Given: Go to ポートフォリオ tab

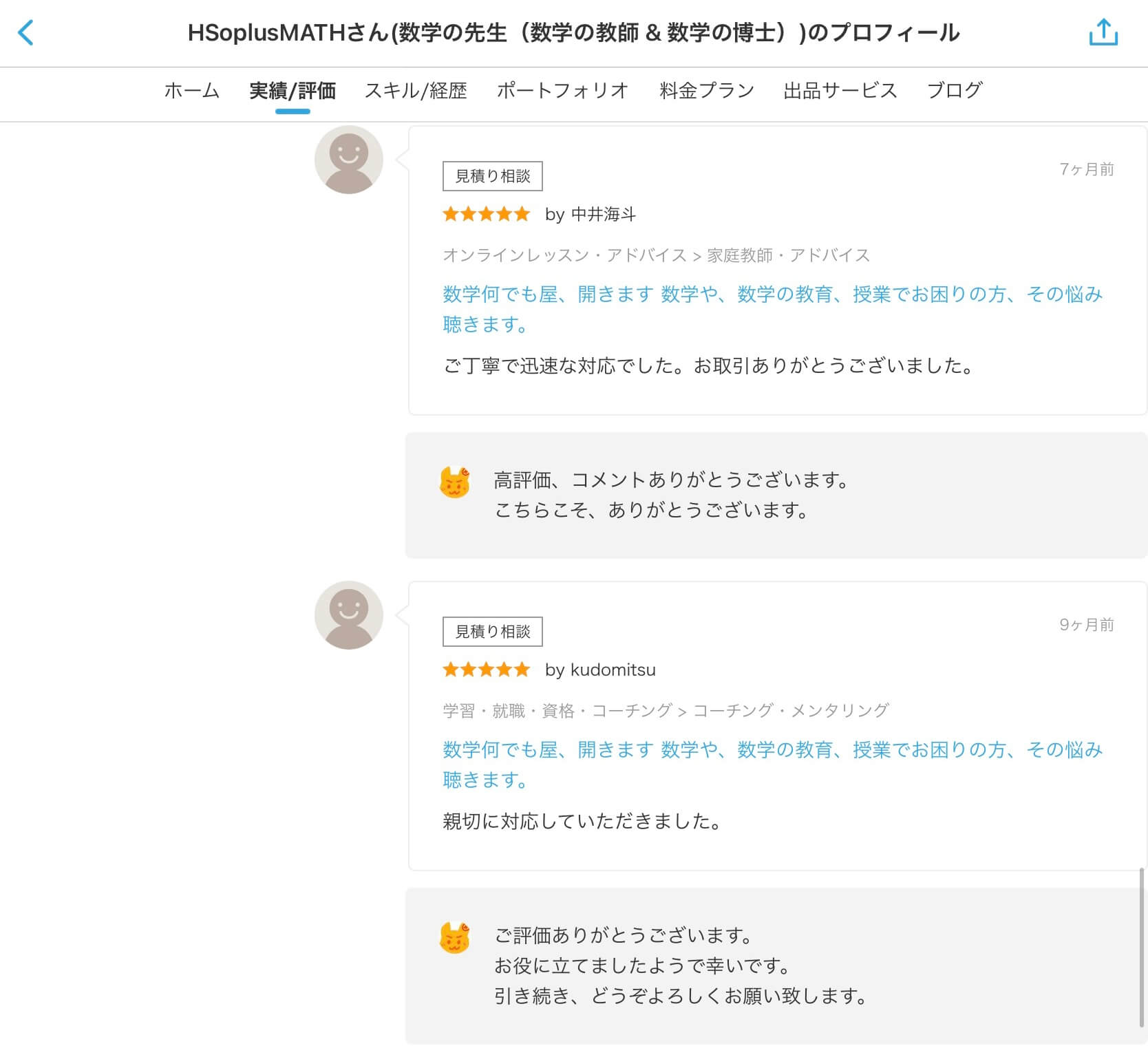Looking at the screenshot, I should click(x=562, y=90).
